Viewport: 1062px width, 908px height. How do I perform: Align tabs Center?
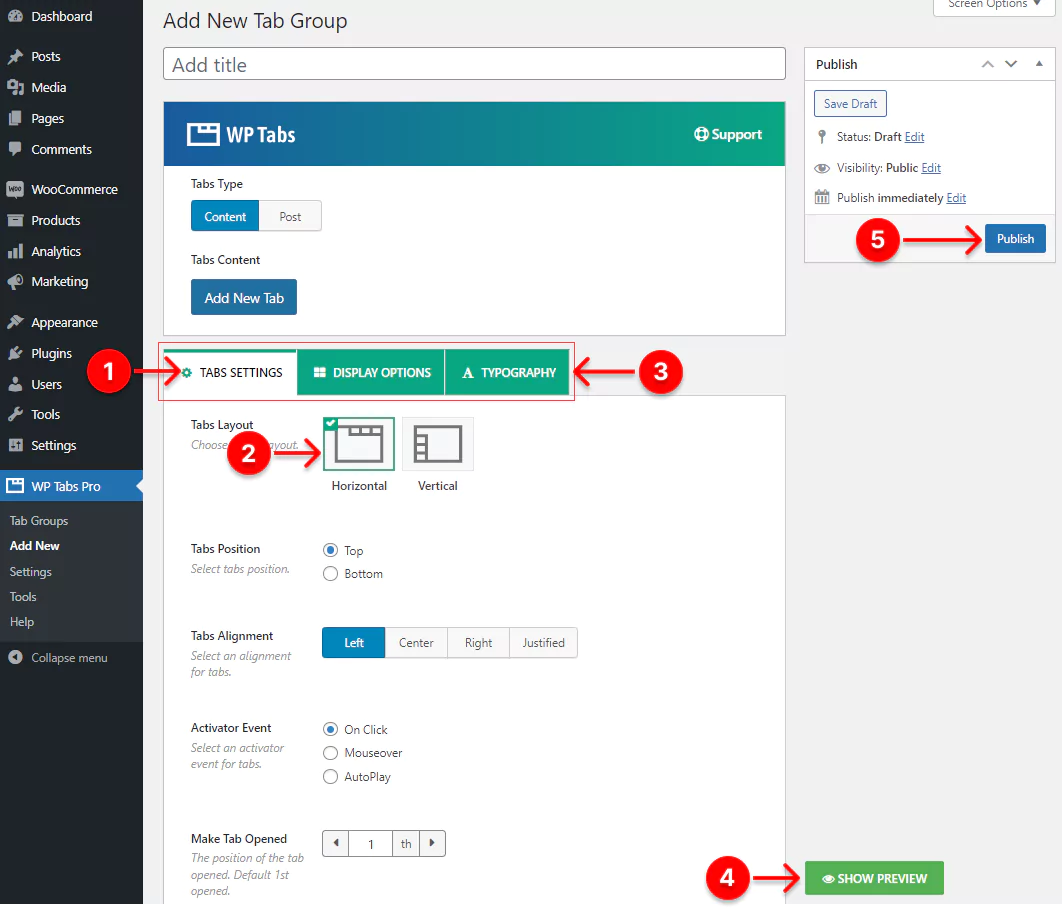(416, 643)
